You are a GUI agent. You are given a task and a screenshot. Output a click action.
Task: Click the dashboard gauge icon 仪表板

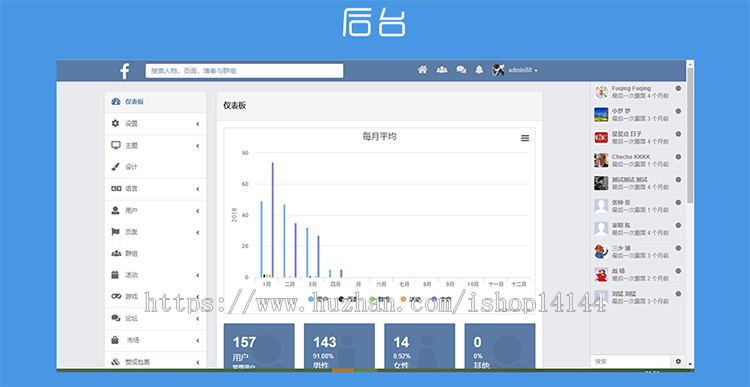116,102
